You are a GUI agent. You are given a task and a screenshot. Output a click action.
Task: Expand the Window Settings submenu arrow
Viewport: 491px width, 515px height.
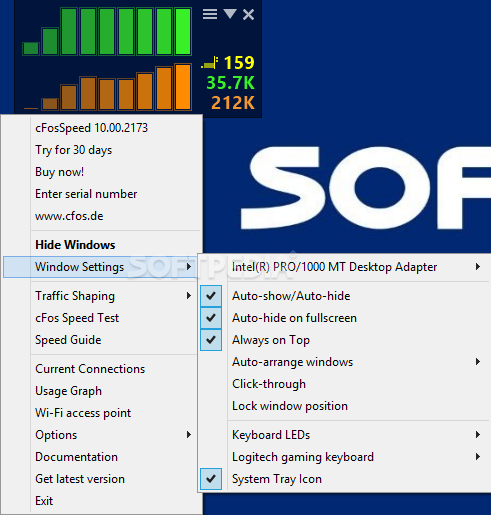[x=189, y=267]
